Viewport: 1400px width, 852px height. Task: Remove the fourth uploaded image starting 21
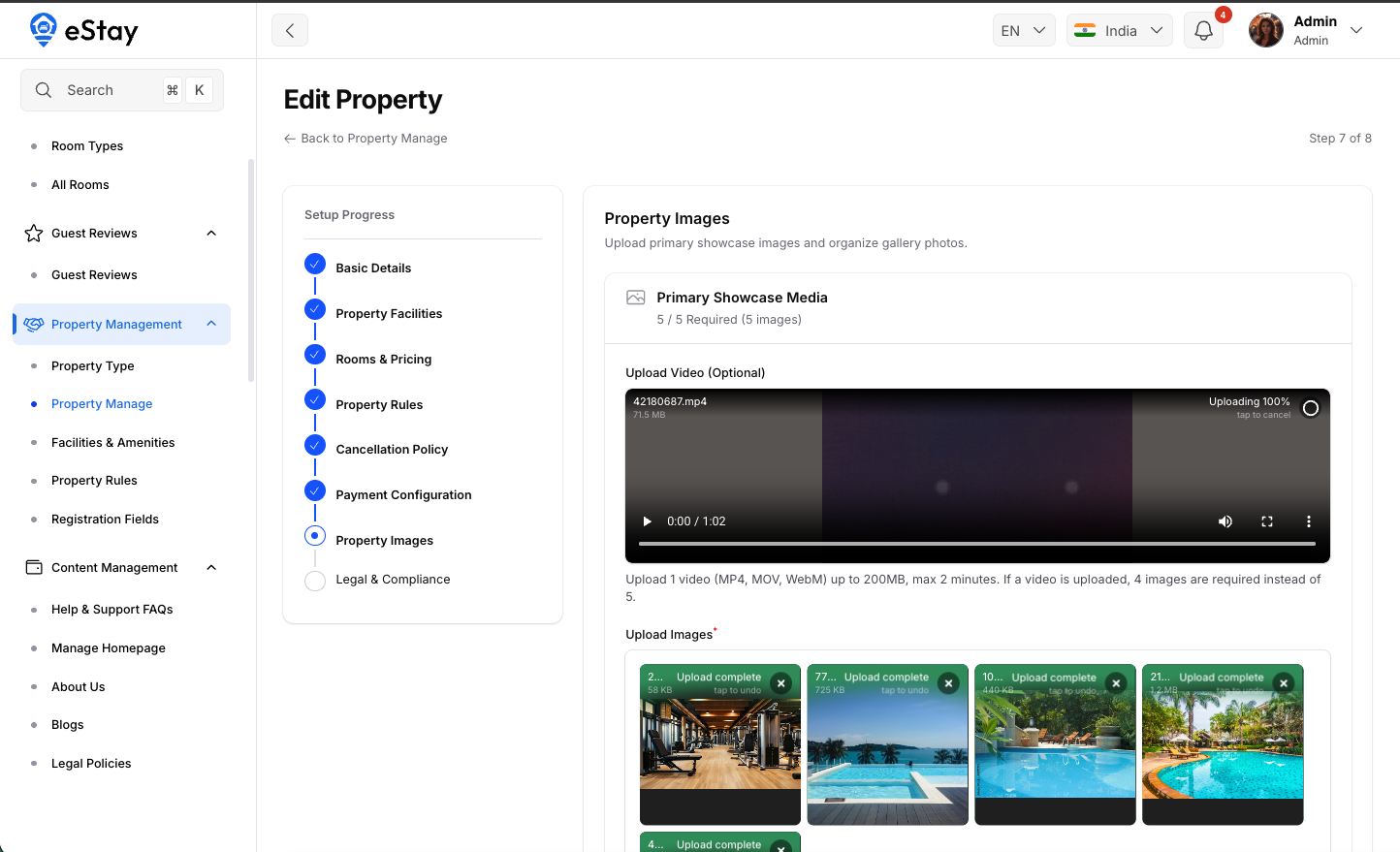coord(1284,683)
